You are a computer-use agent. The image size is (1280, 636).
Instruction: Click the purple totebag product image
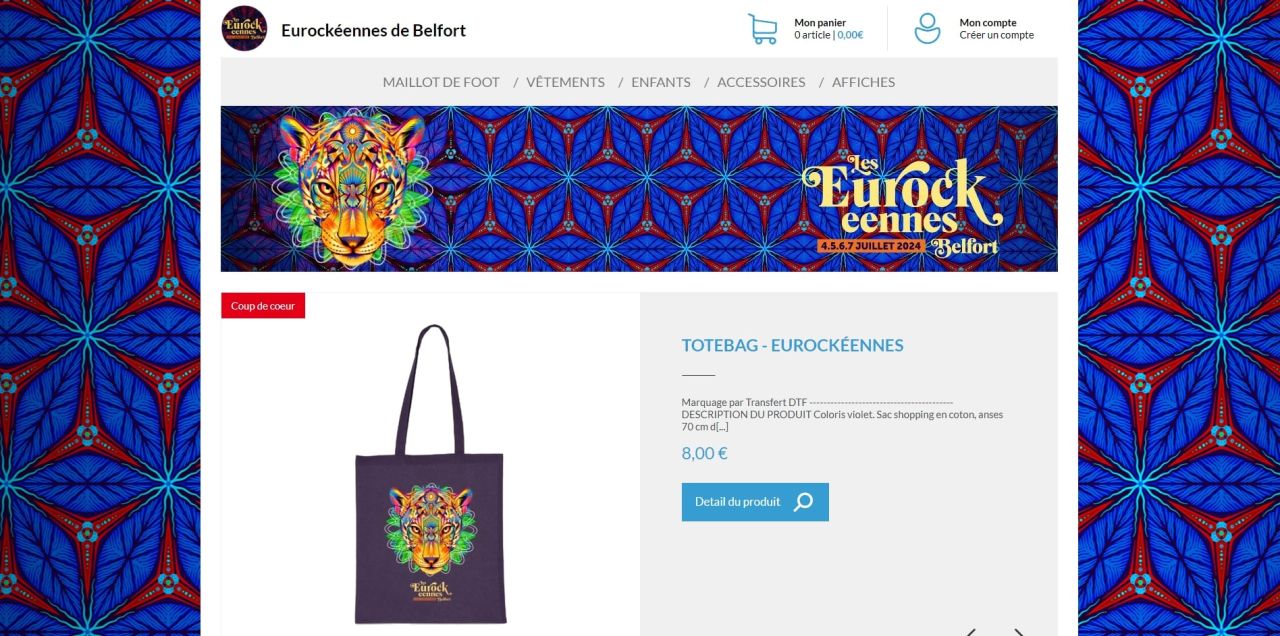430,474
